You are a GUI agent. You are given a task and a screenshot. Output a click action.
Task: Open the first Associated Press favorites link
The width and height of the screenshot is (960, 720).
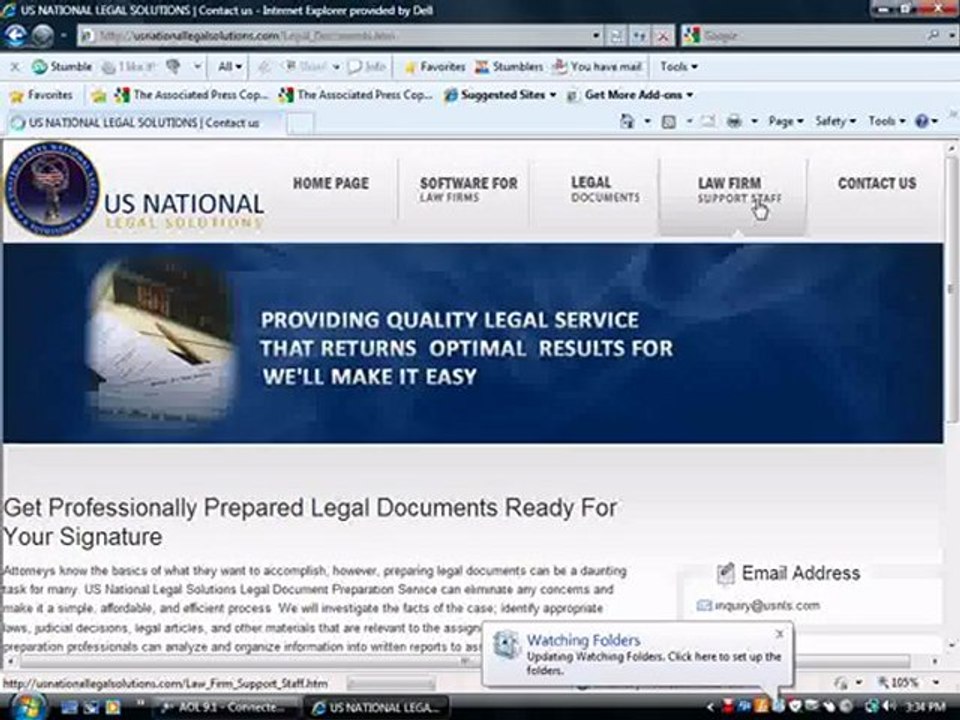point(192,95)
